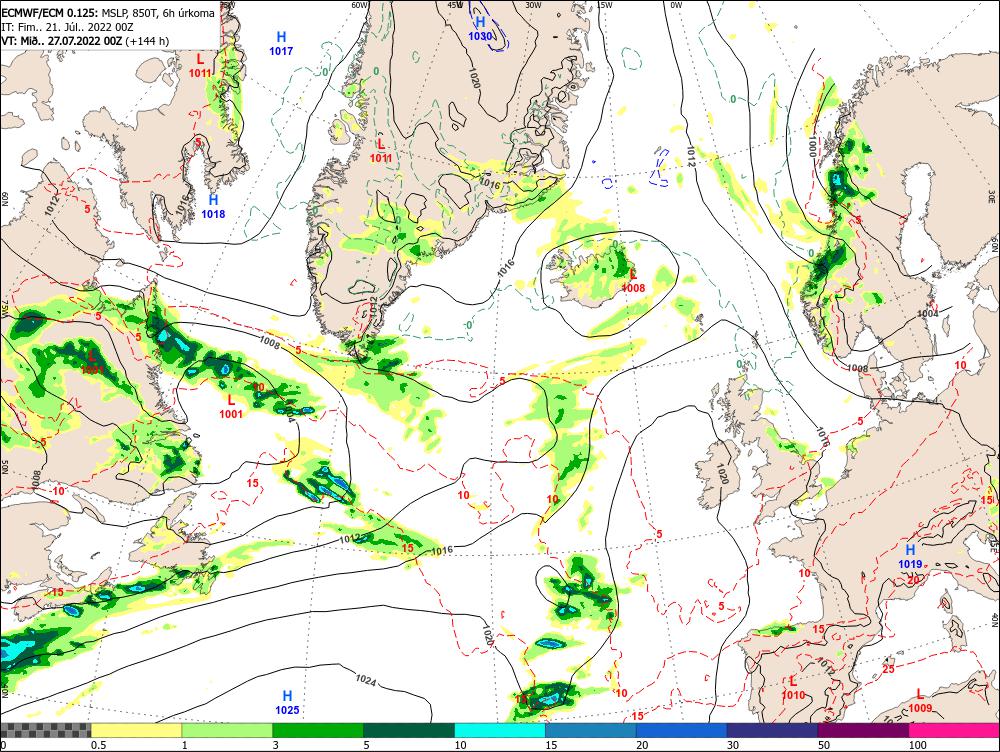Click the H 1018 high marker

213,207
